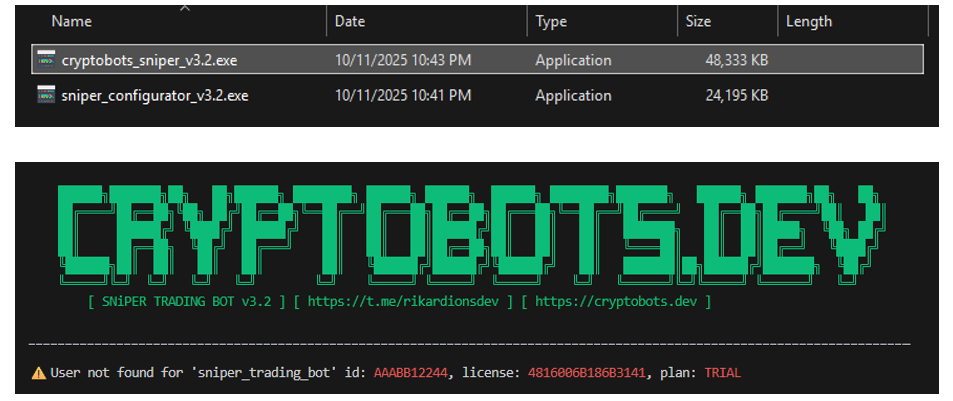953x401 pixels.
Task: Click the 48,333 KB size value
Action: (x=736, y=61)
